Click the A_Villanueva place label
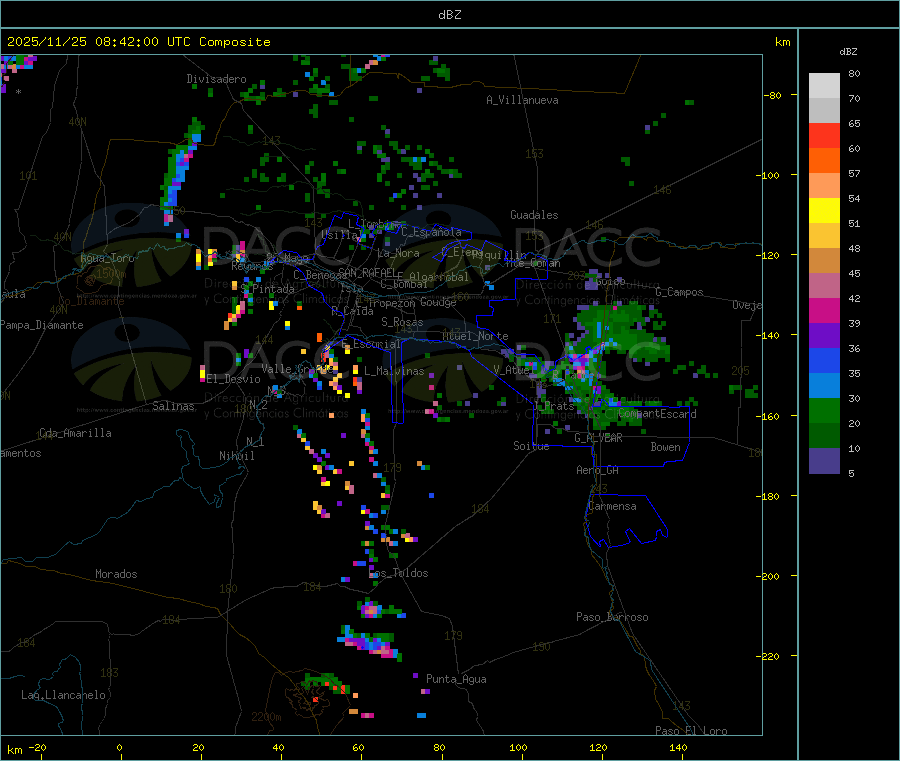 pos(522,100)
